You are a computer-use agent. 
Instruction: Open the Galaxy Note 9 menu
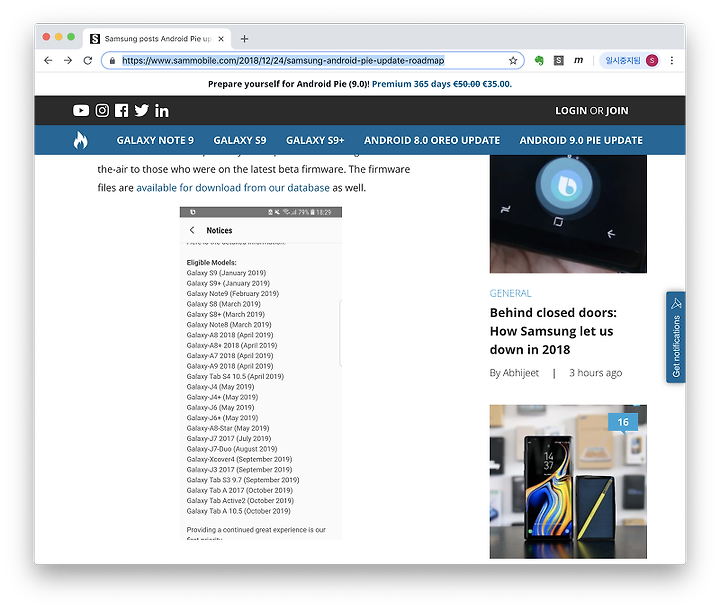click(155, 140)
